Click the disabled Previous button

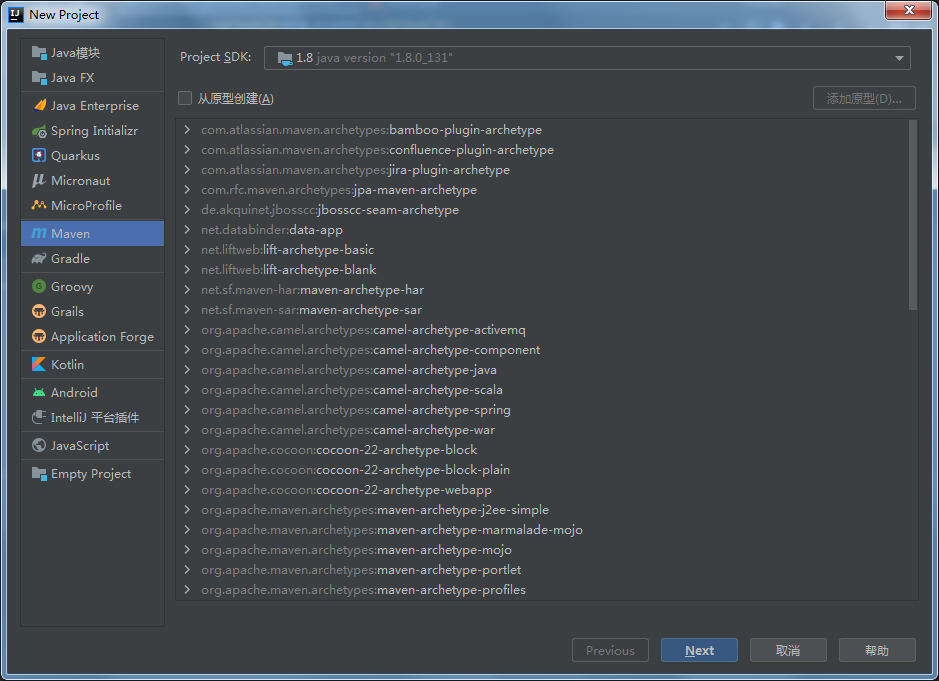click(x=610, y=650)
